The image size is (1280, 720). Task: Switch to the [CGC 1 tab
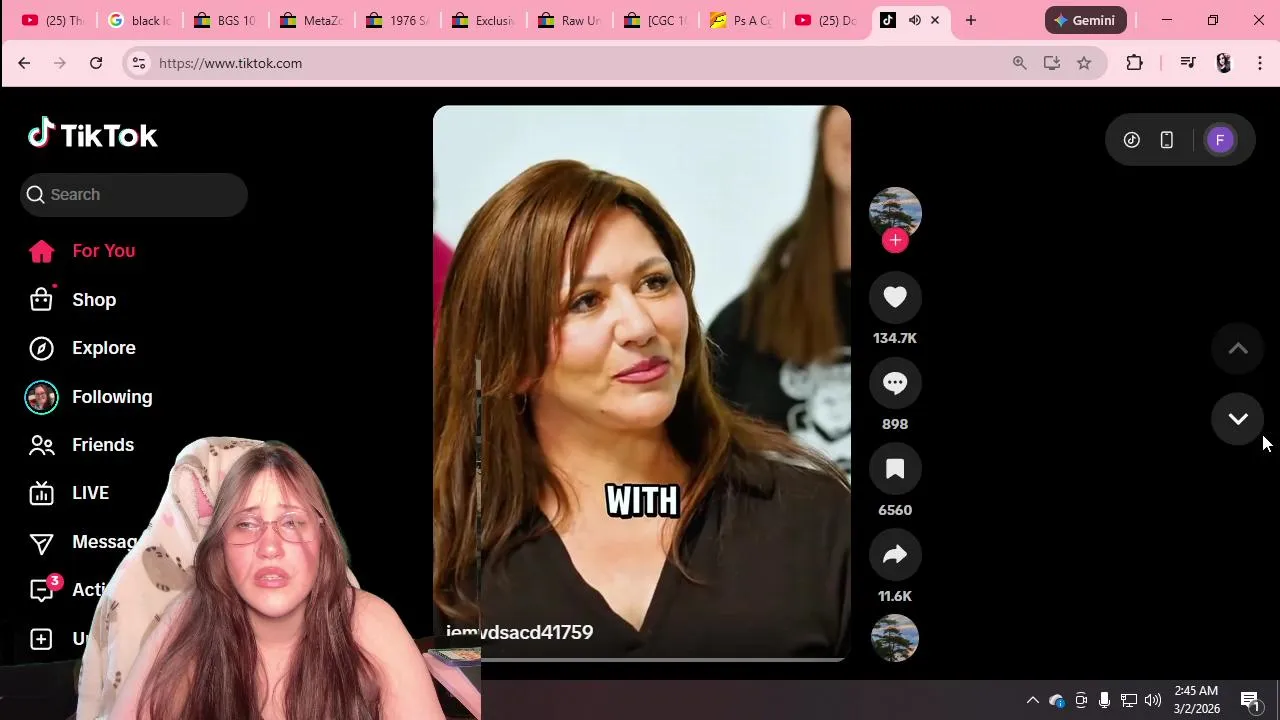656,20
